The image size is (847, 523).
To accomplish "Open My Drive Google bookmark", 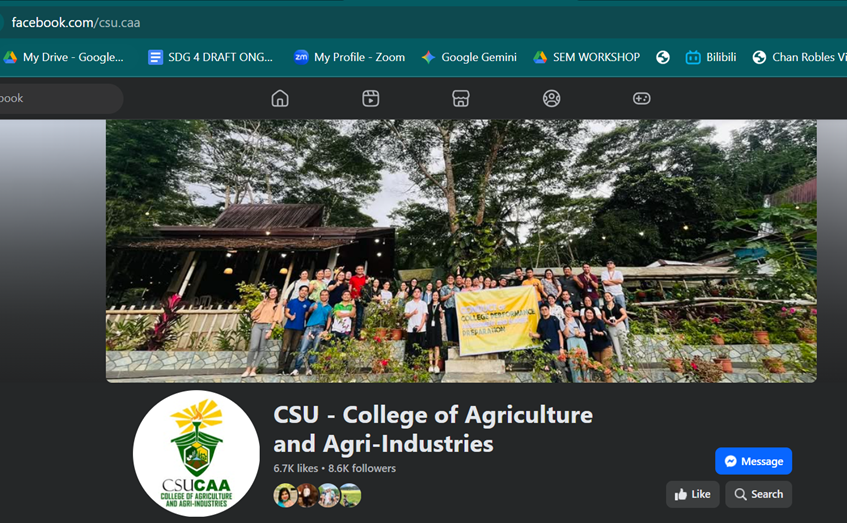I will (x=64, y=57).
